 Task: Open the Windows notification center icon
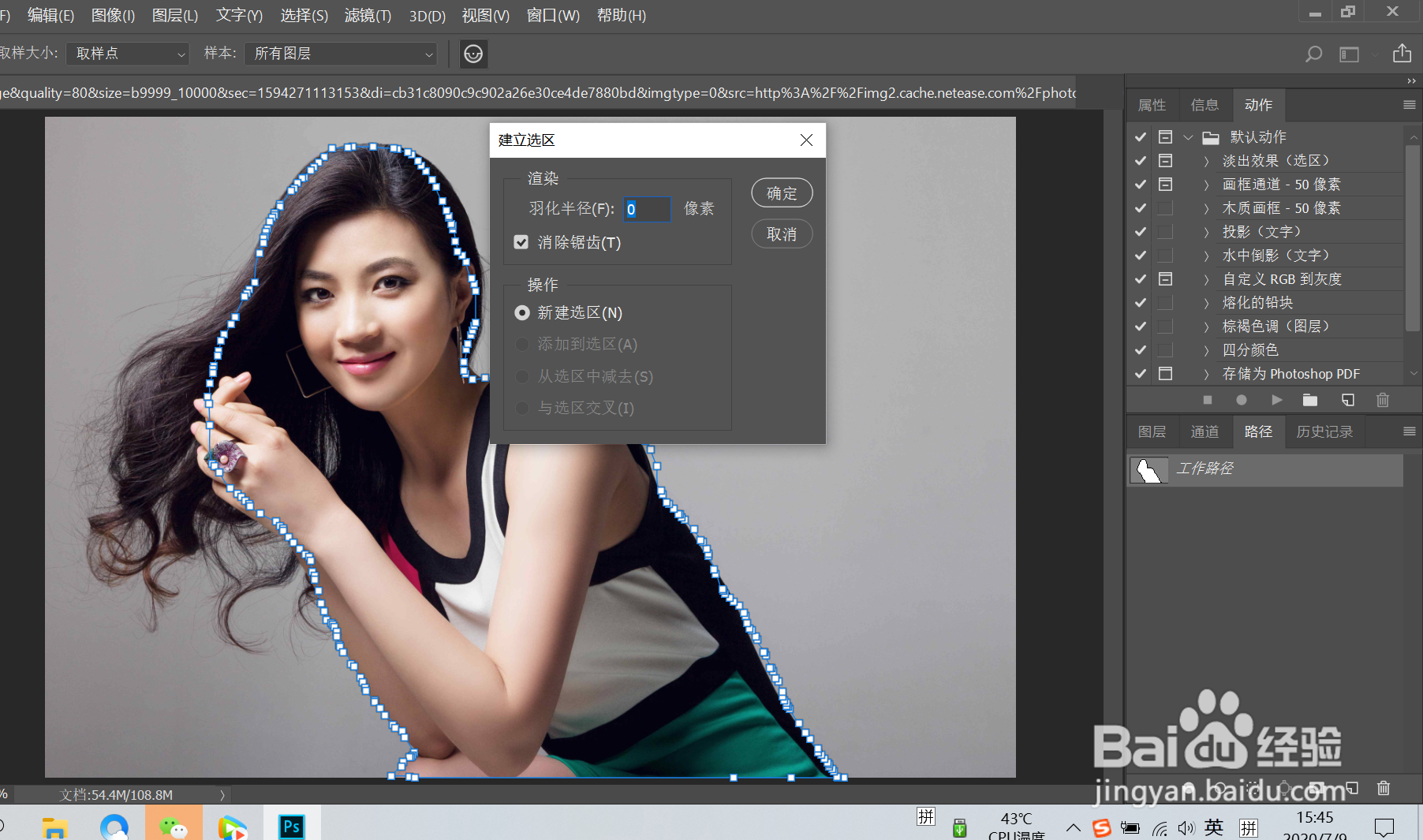pos(1384,827)
